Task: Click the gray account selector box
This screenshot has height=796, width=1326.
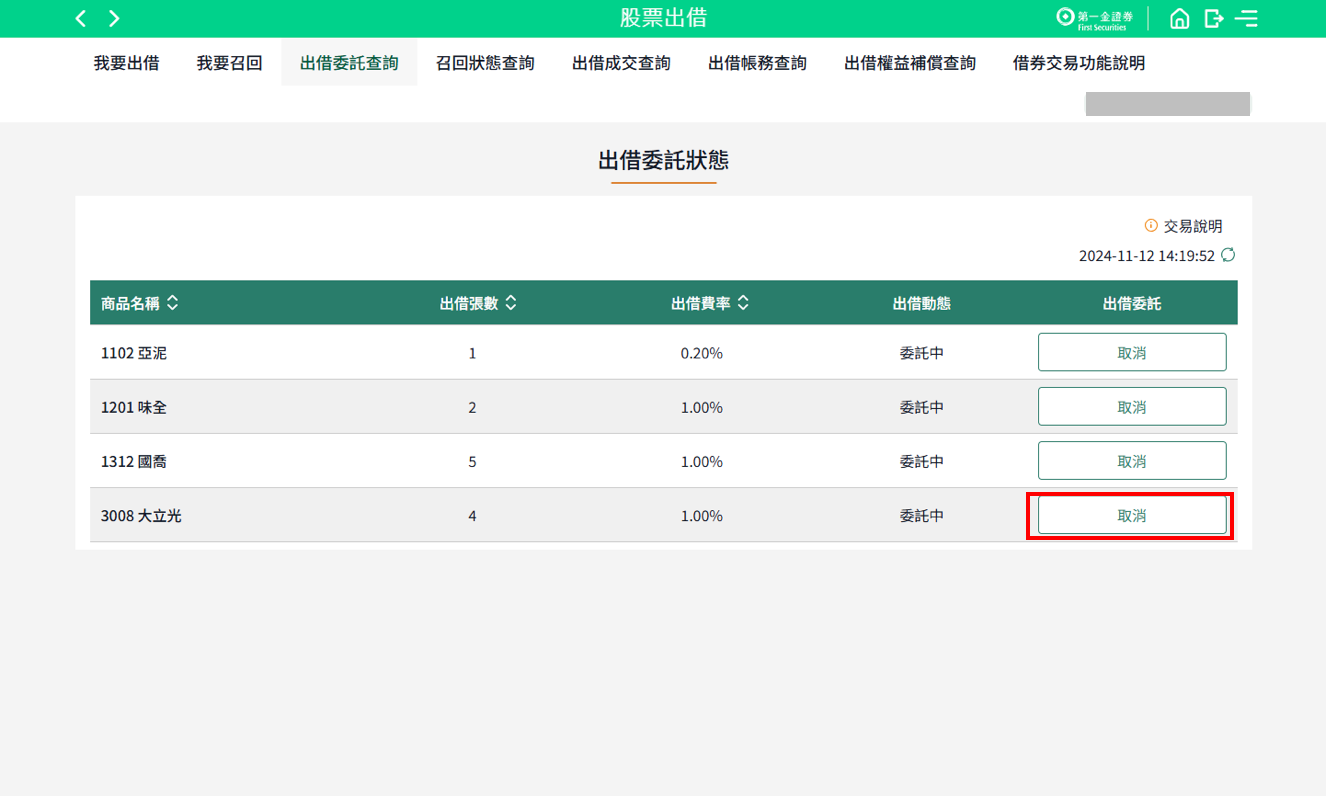Action: pyautogui.click(x=1167, y=104)
